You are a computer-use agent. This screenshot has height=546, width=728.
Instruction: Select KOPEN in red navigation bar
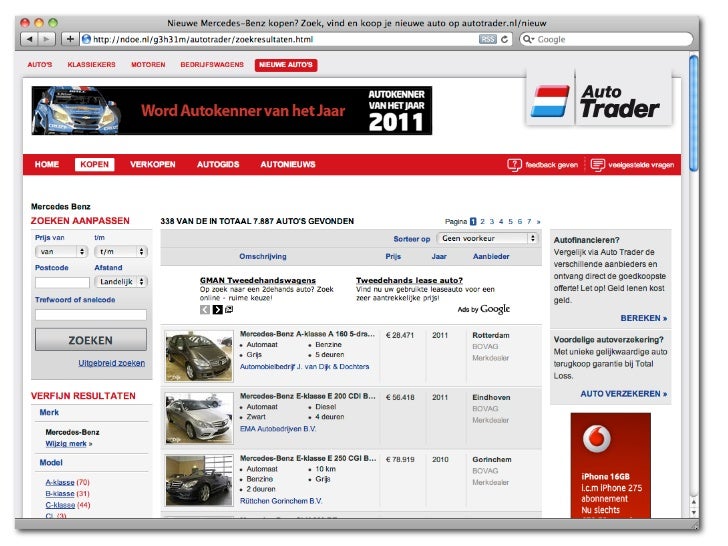pyautogui.click(x=94, y=164)
